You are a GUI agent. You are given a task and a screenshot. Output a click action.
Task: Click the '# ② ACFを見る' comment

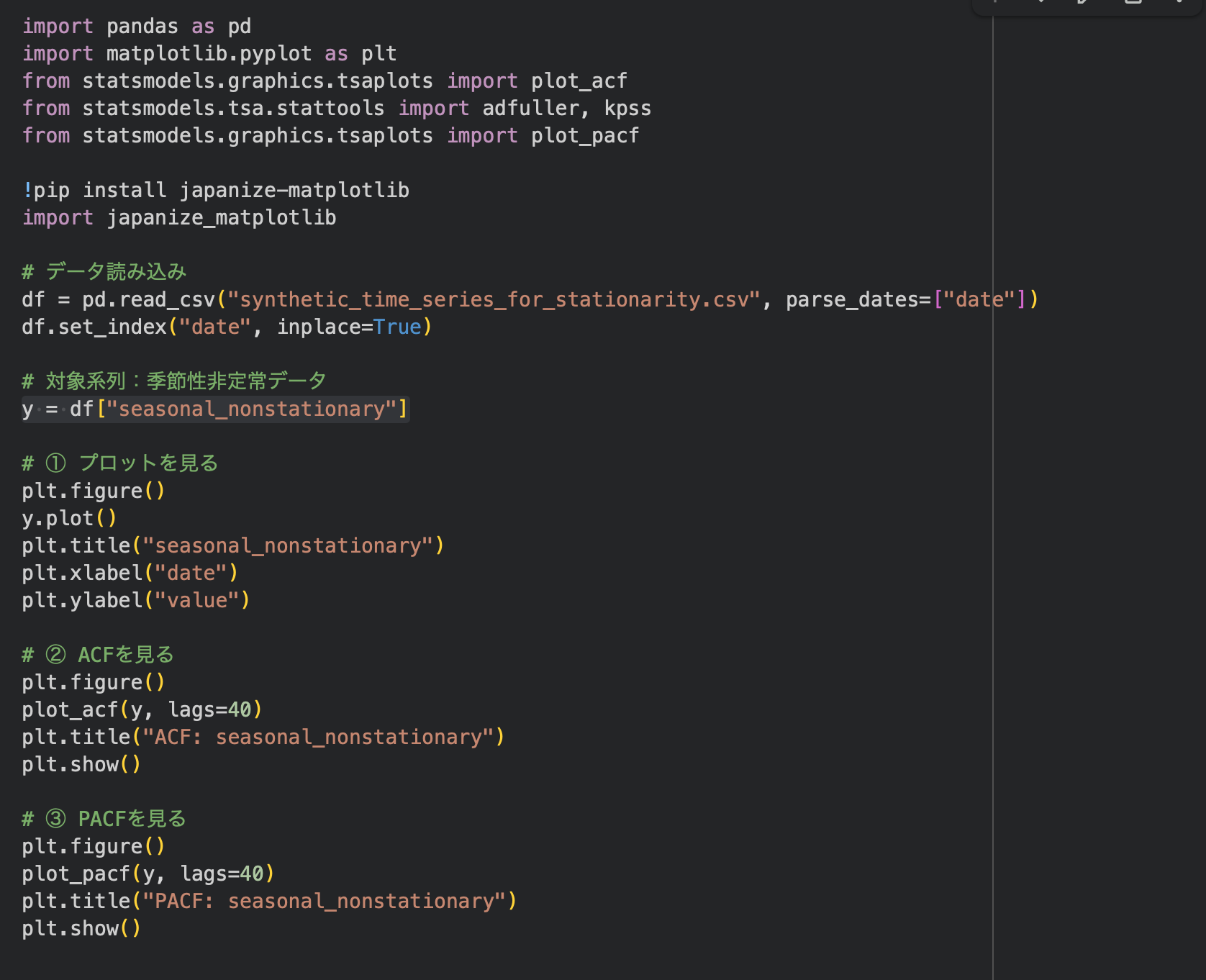(98, 655)
